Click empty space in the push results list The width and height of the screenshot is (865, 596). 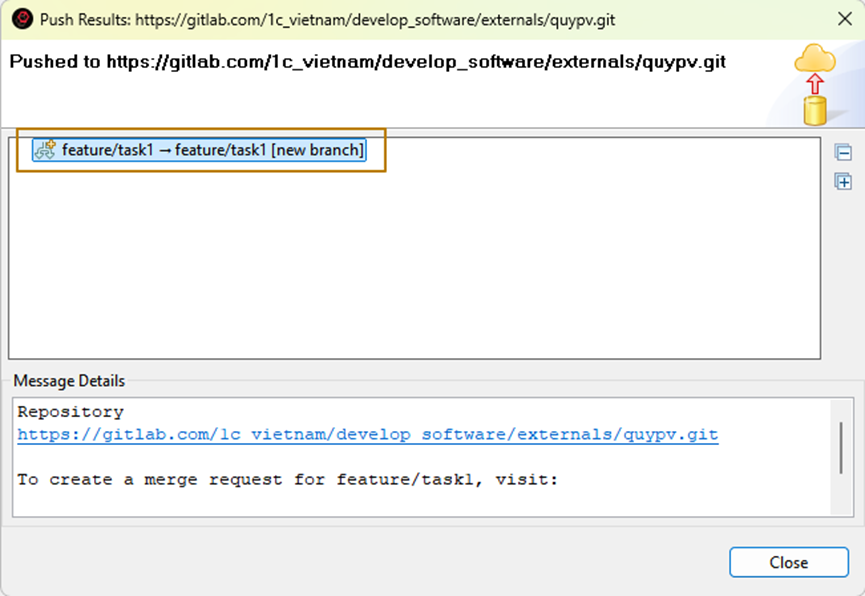pos(400,270)
